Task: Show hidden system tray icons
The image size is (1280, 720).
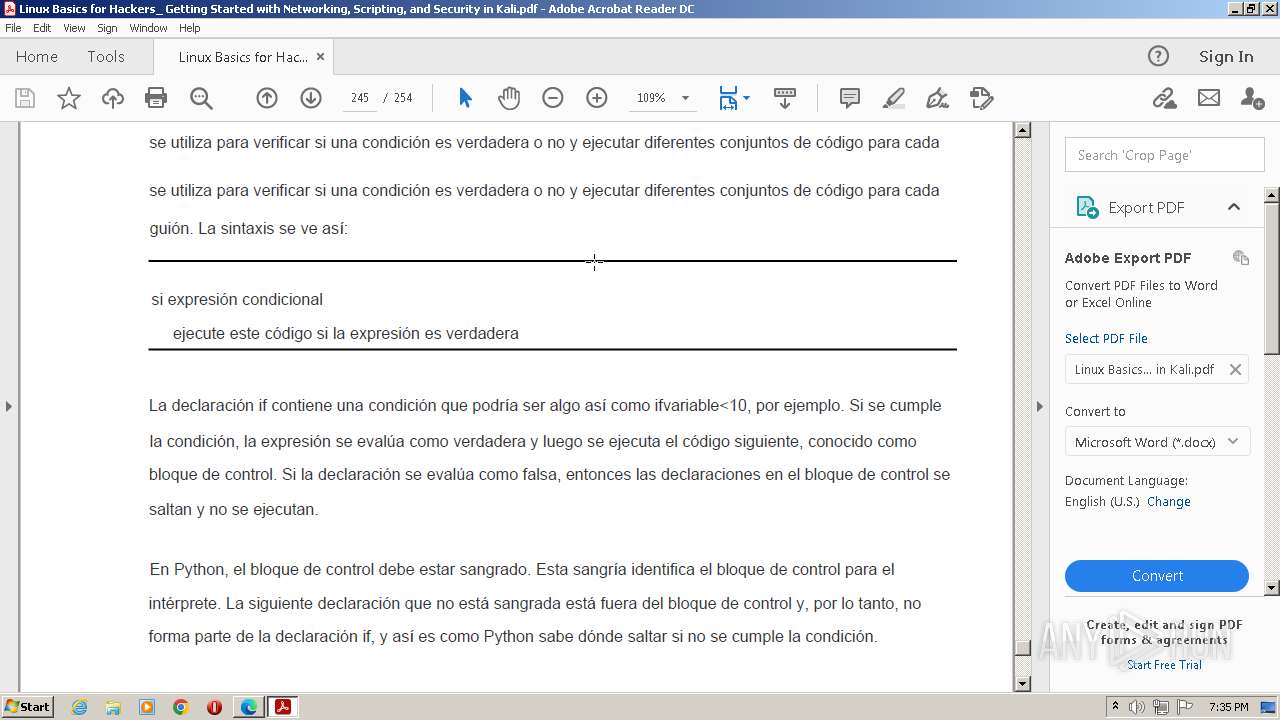Action: [1115, 707]
